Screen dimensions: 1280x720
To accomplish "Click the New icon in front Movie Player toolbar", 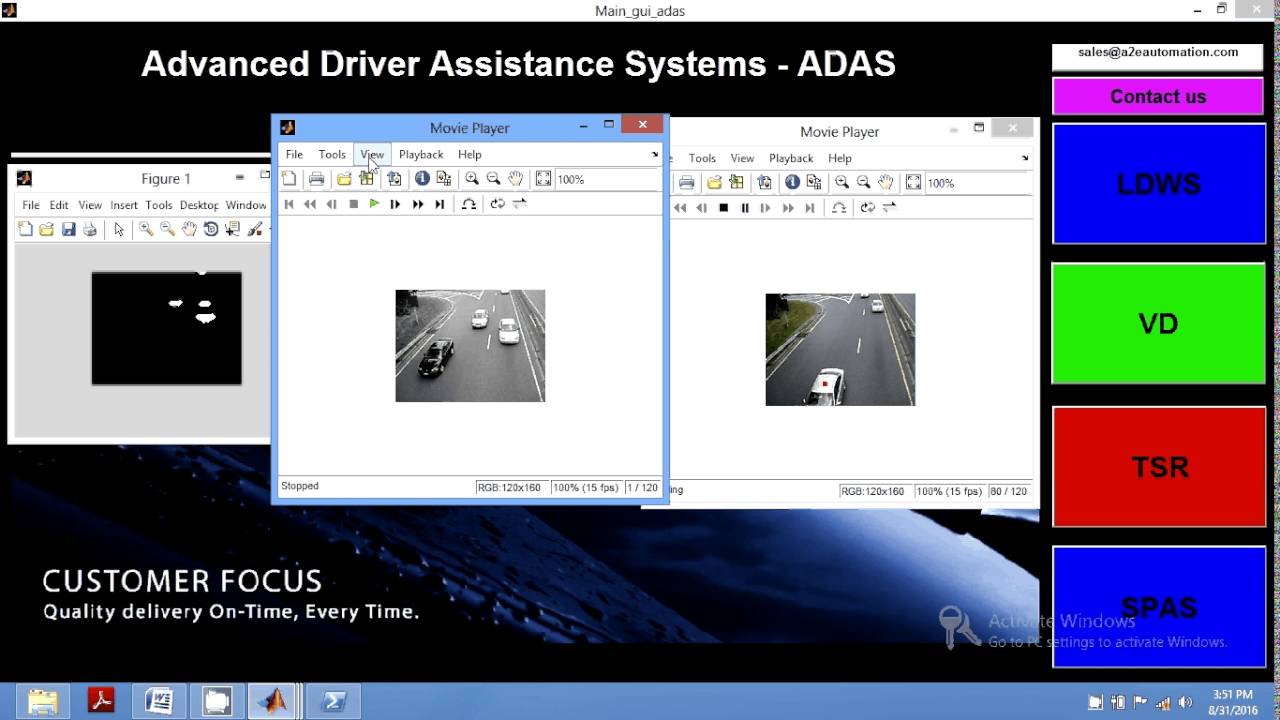I will click(289, 179).
